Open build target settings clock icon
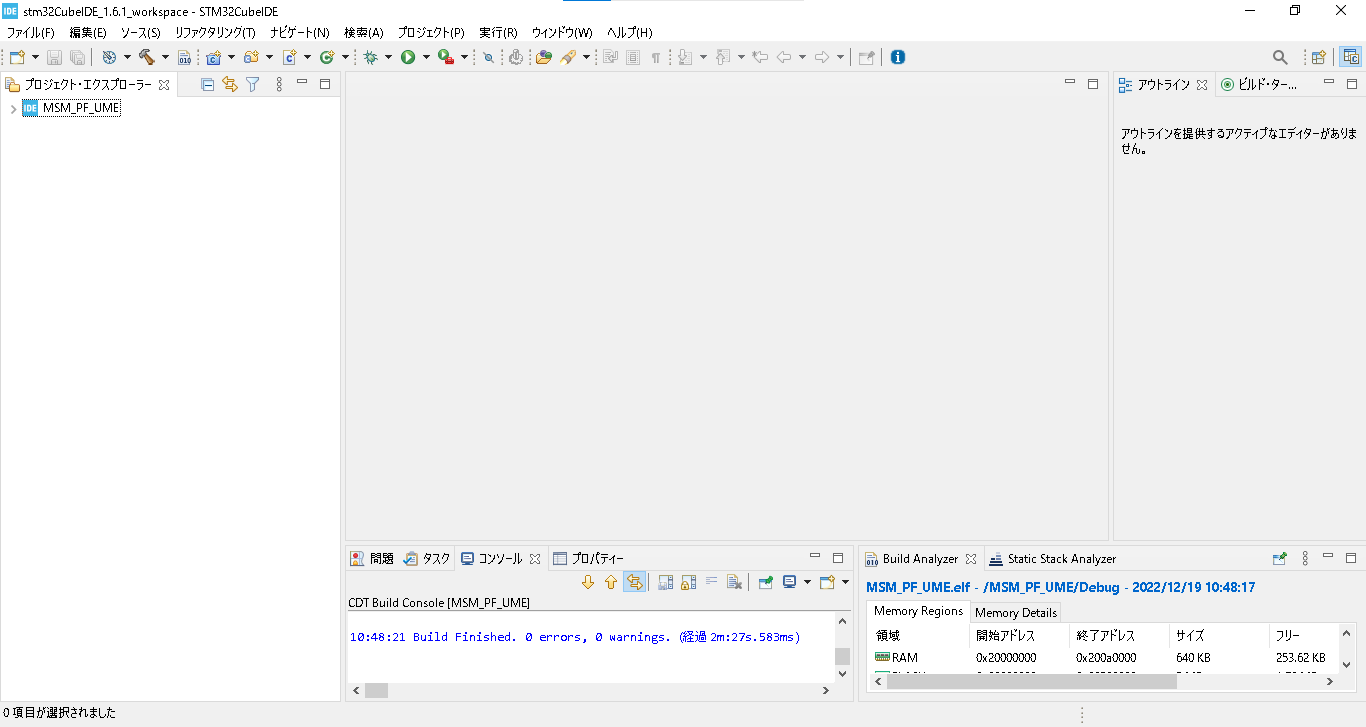 pos(109,57)
